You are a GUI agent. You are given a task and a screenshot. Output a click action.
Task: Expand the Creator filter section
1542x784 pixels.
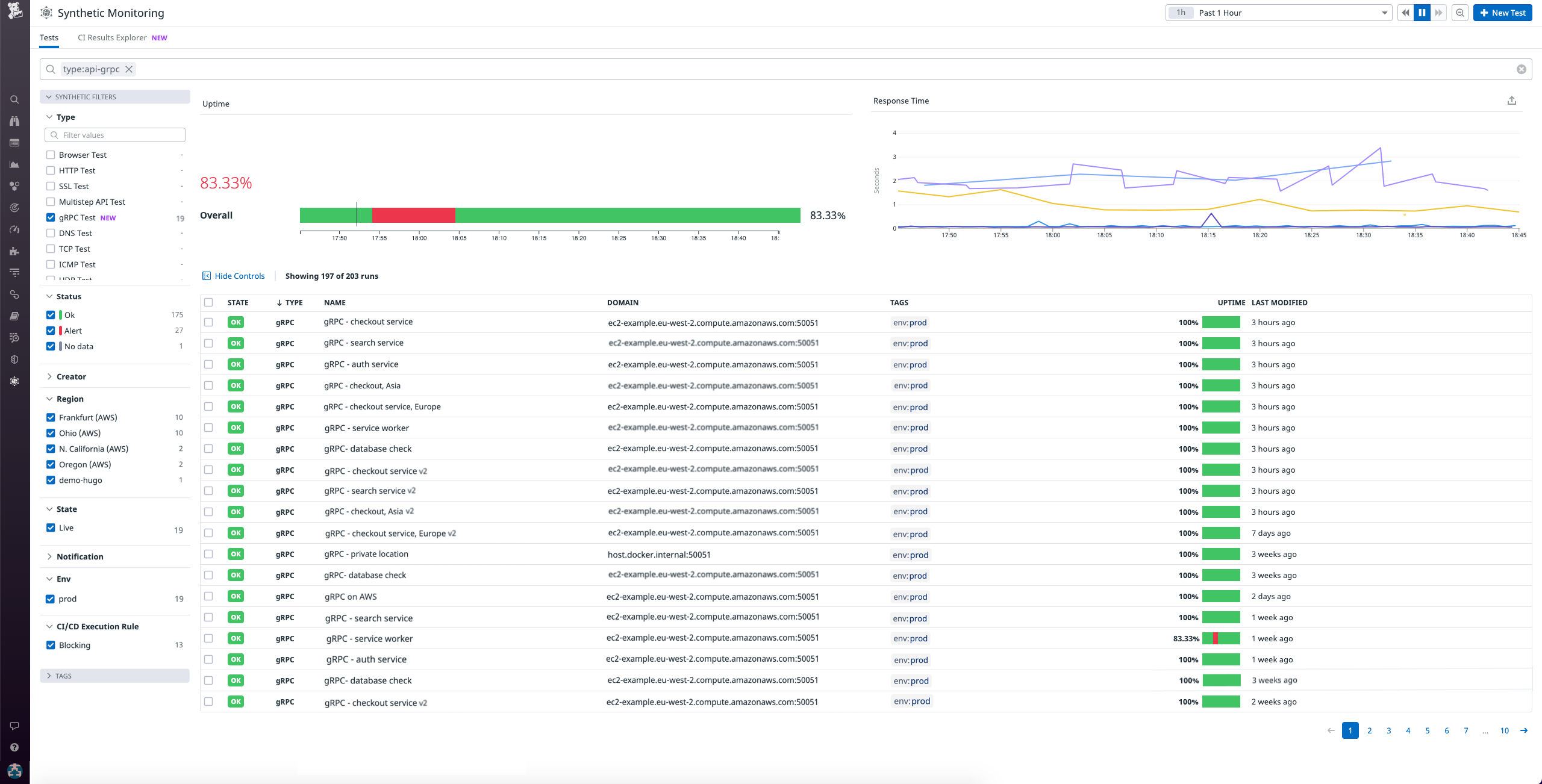point(50,376)
